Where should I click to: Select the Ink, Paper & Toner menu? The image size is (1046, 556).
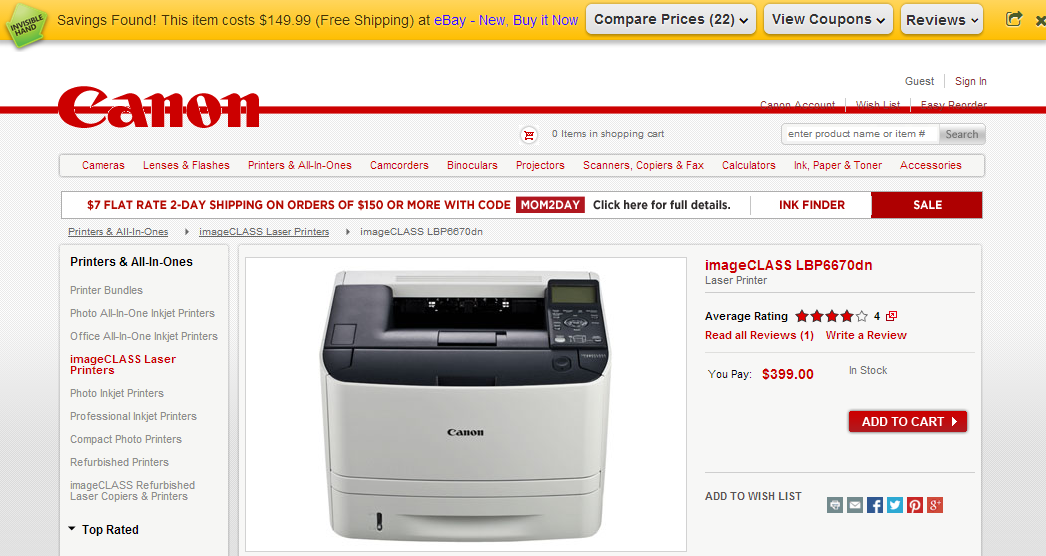tap(837, 166)
